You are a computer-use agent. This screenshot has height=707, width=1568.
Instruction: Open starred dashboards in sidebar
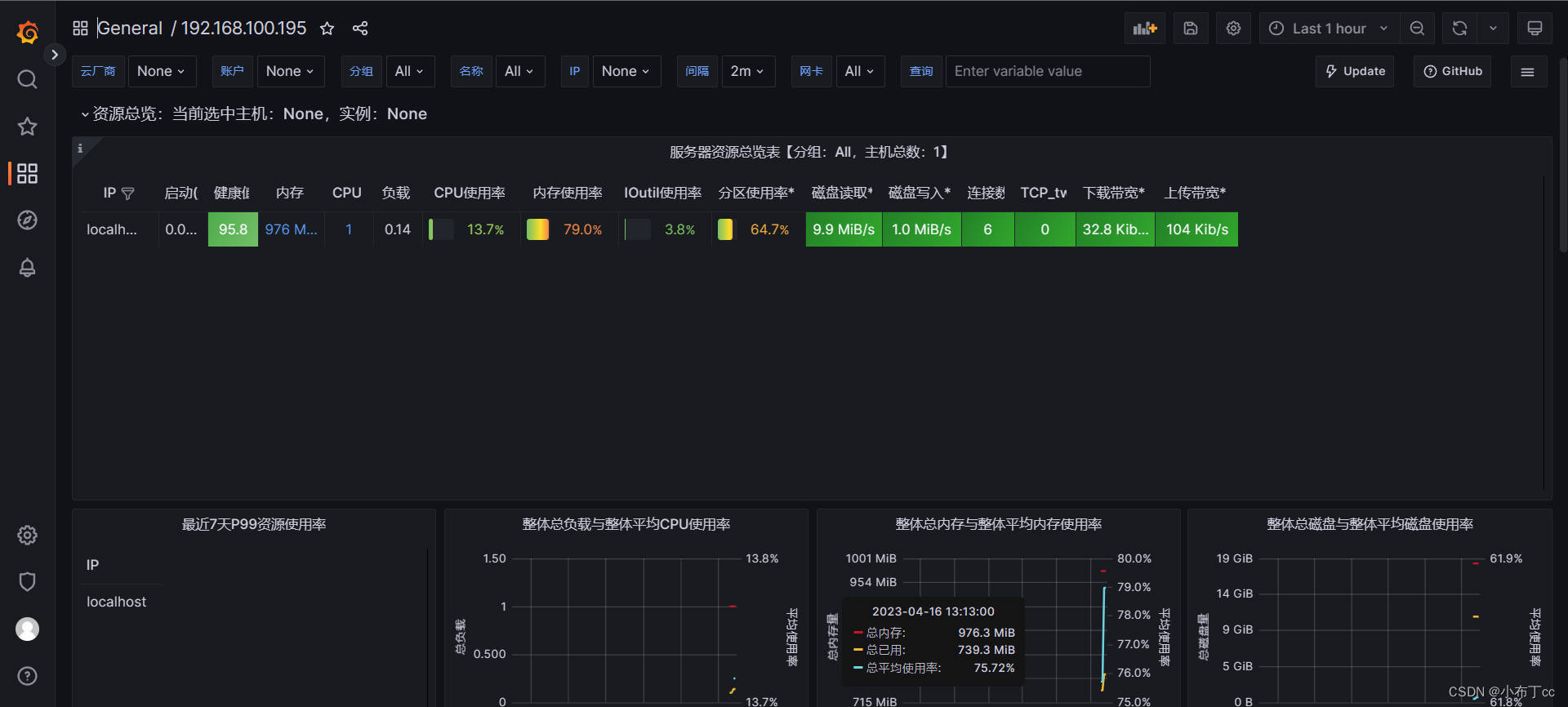27,126
